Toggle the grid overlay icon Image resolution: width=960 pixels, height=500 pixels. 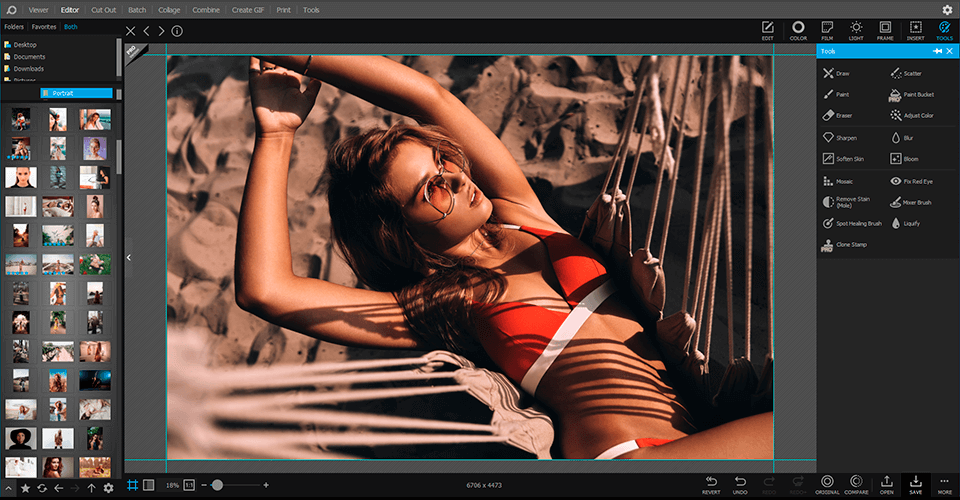tap(132, 485)
